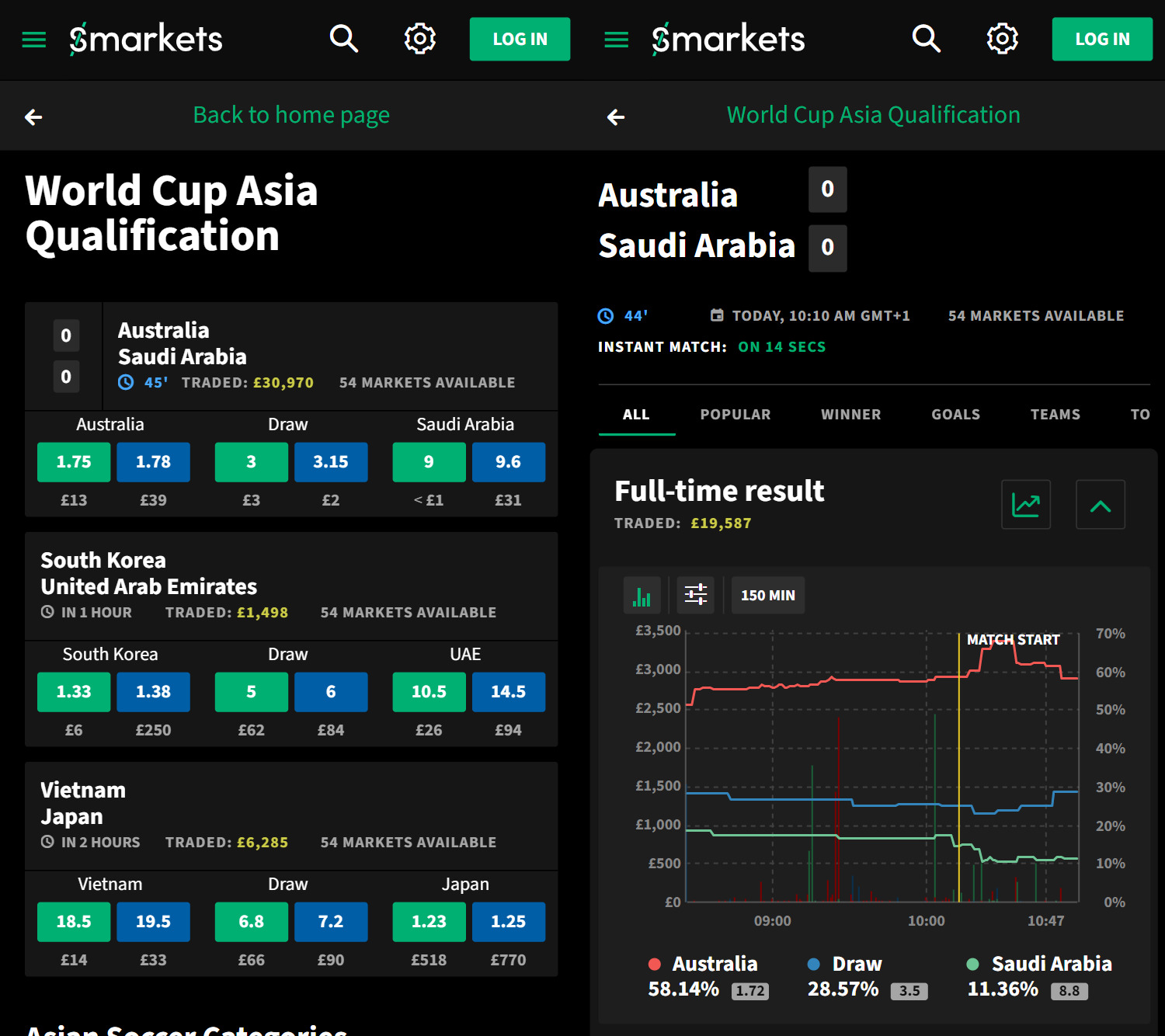Open the Australia vs Saudi Arabia event card
The width and height of the screenshot is (1165, 1036).
(291, 356)
